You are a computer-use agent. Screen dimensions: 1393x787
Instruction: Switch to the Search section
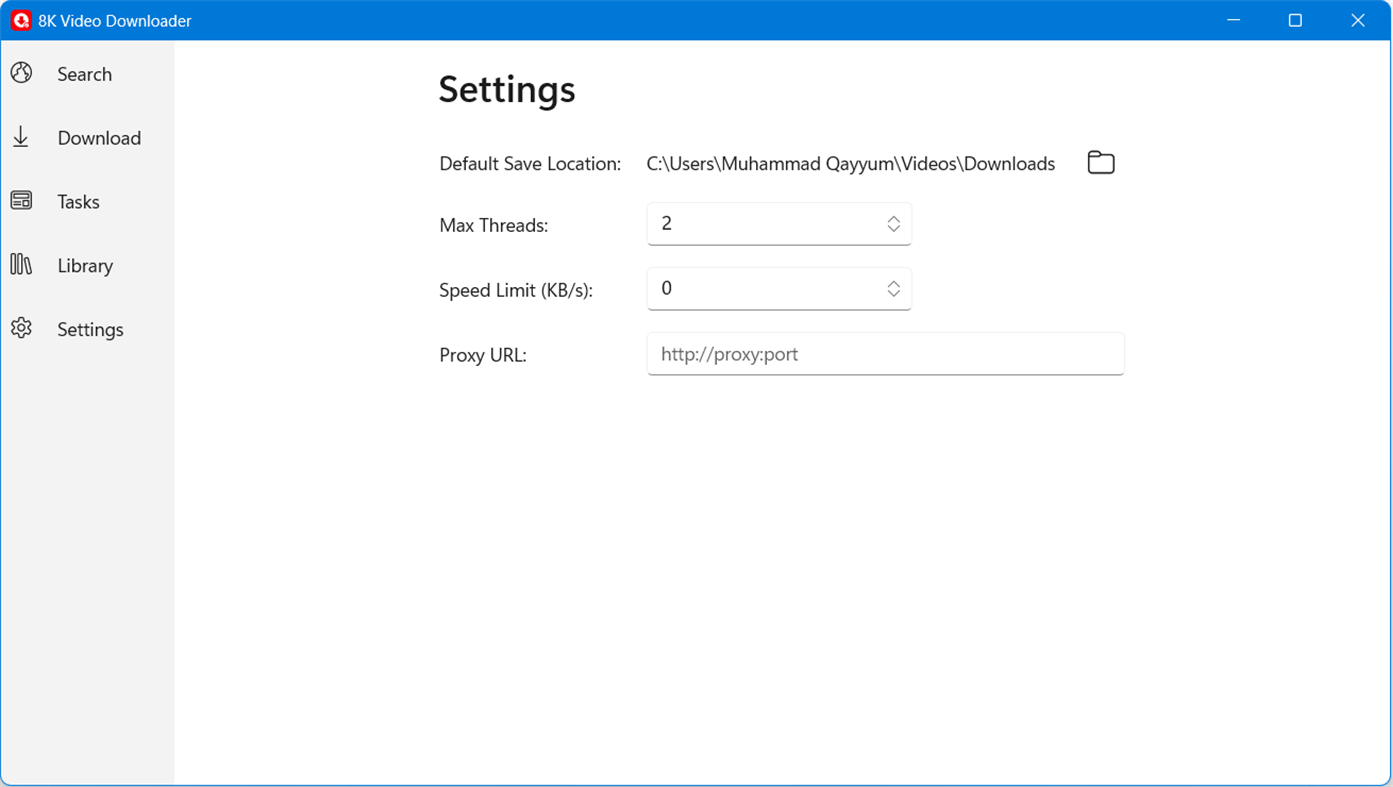84,74
